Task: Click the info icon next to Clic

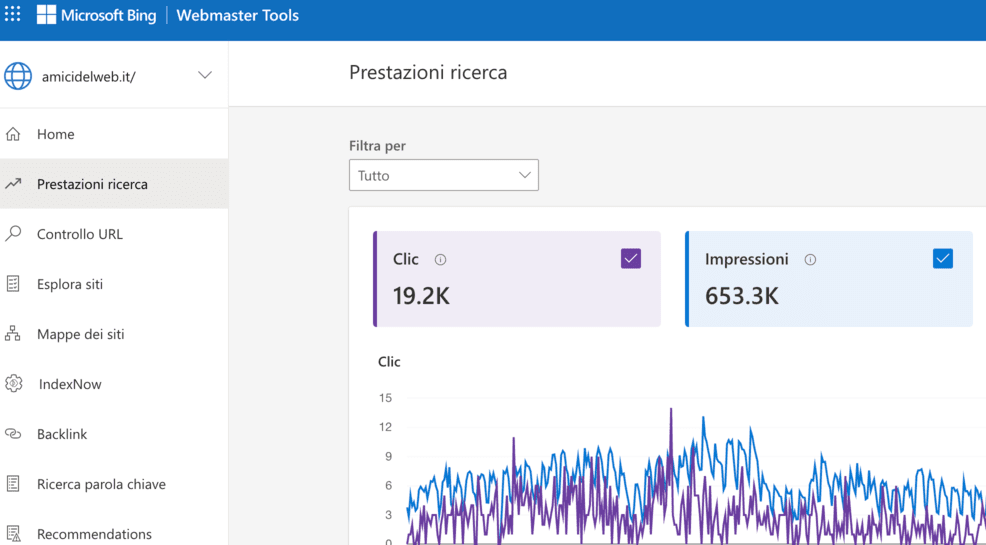Action: pyautogui.click(x=440, y=260)
